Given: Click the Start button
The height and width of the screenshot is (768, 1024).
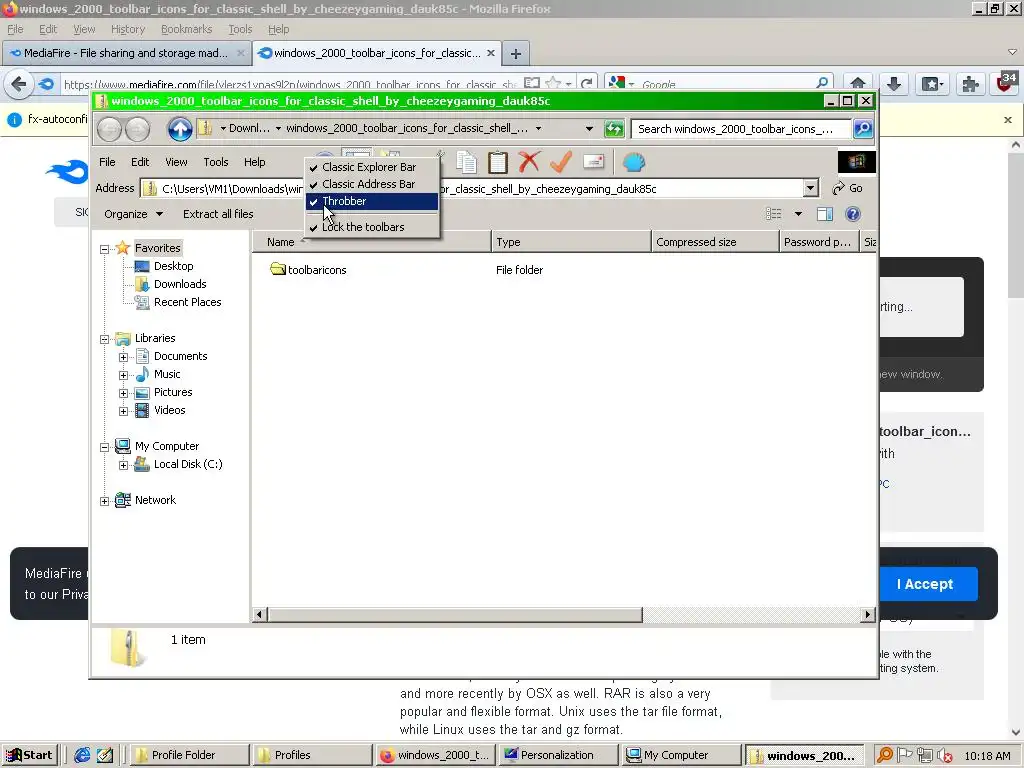Looking at the screenshot, I should click(x=30, y=755).
